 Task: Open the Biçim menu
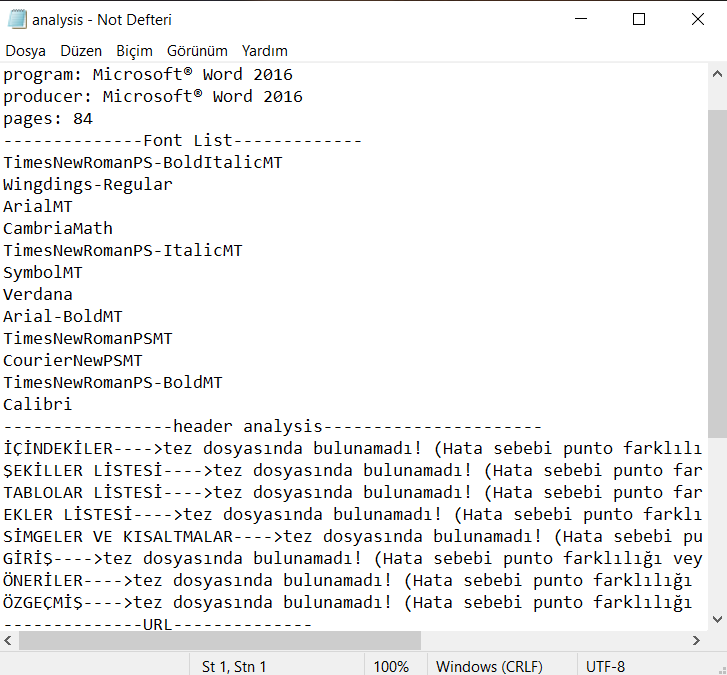tap(134, 51)
